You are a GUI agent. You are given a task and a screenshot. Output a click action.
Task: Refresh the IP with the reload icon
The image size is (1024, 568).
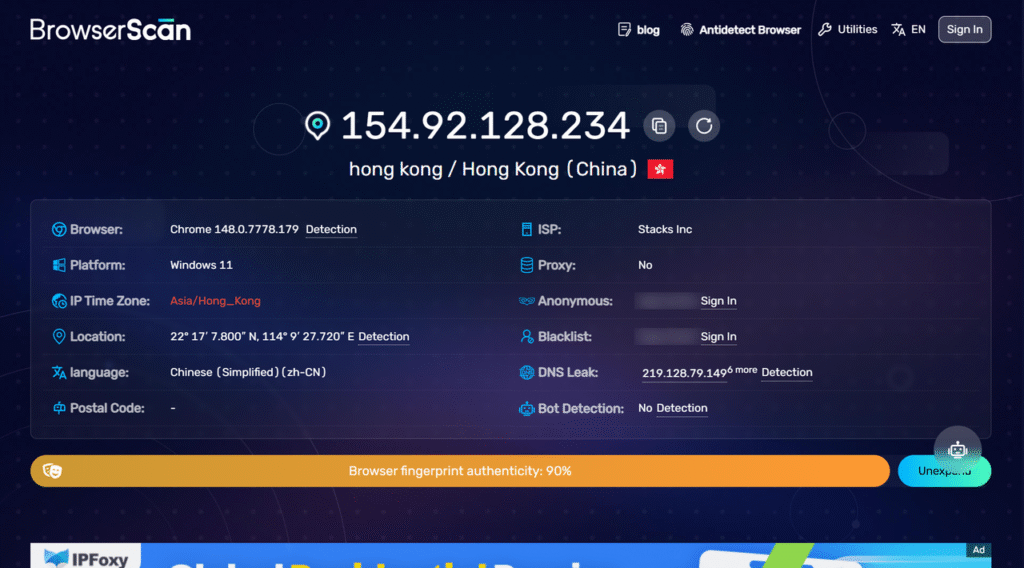point(704,125)
